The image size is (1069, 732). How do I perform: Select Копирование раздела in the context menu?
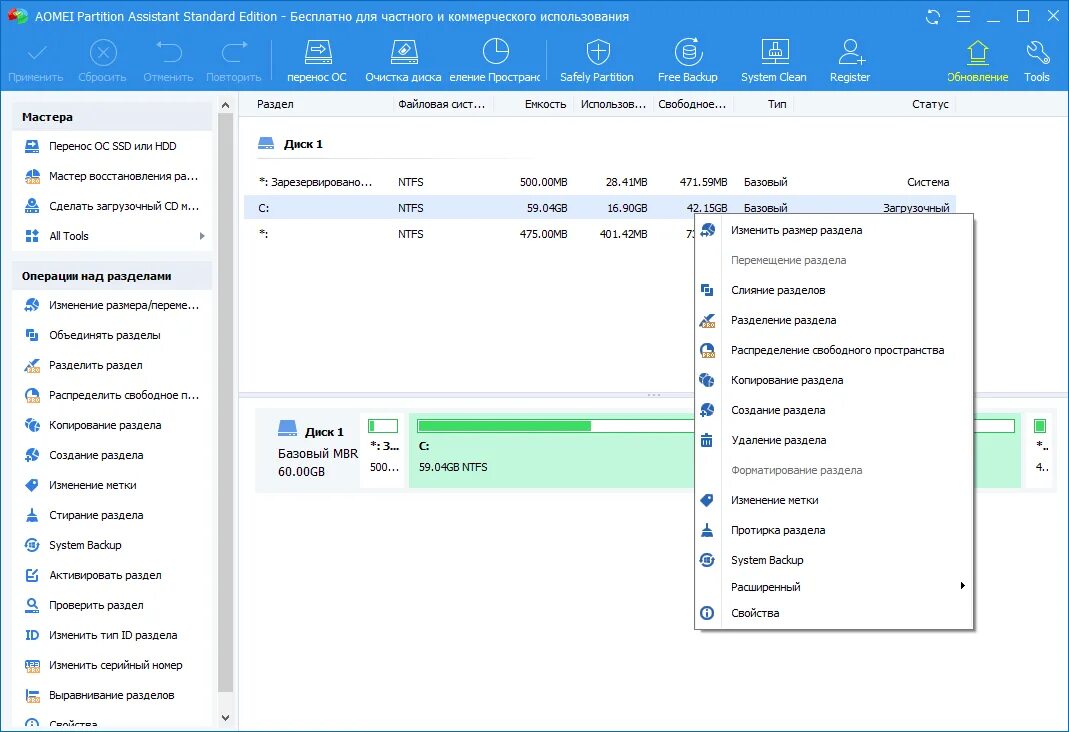834,380
